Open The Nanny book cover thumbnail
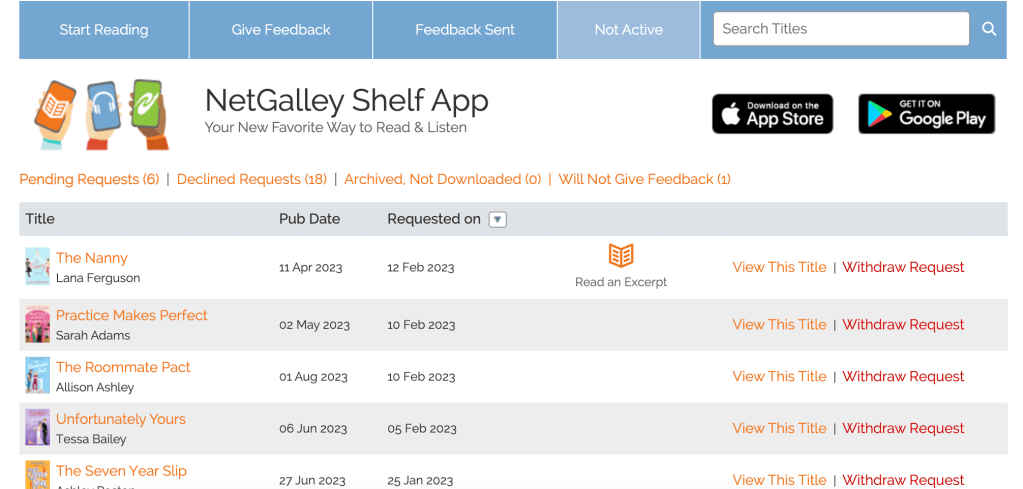 coord(37,267)
